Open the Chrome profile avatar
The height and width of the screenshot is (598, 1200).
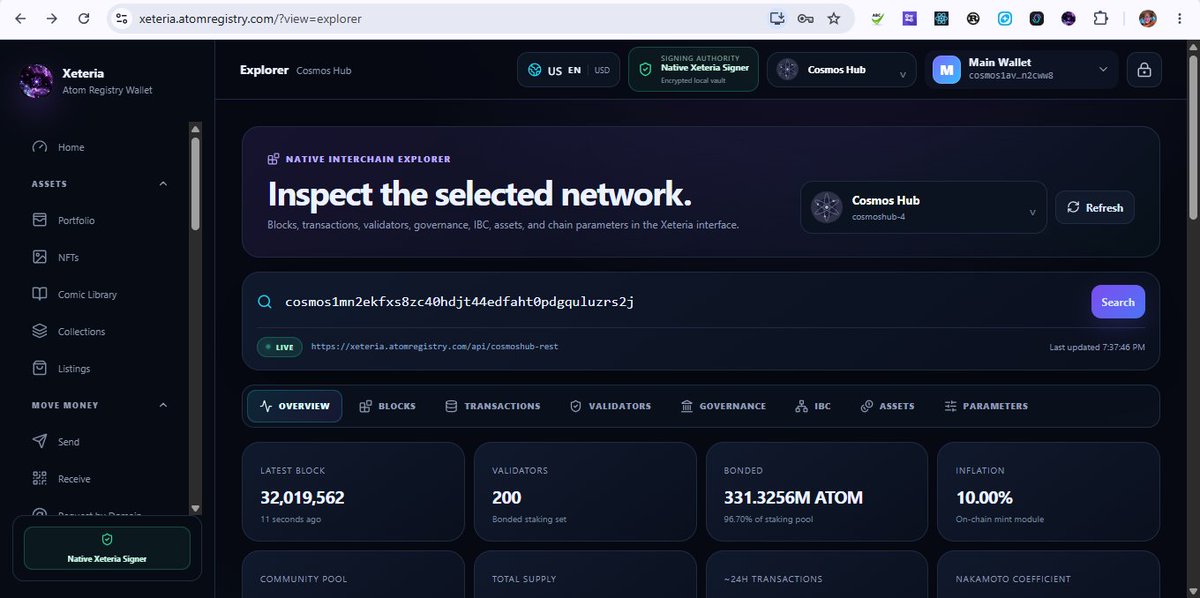click(x=1148, y=18)
